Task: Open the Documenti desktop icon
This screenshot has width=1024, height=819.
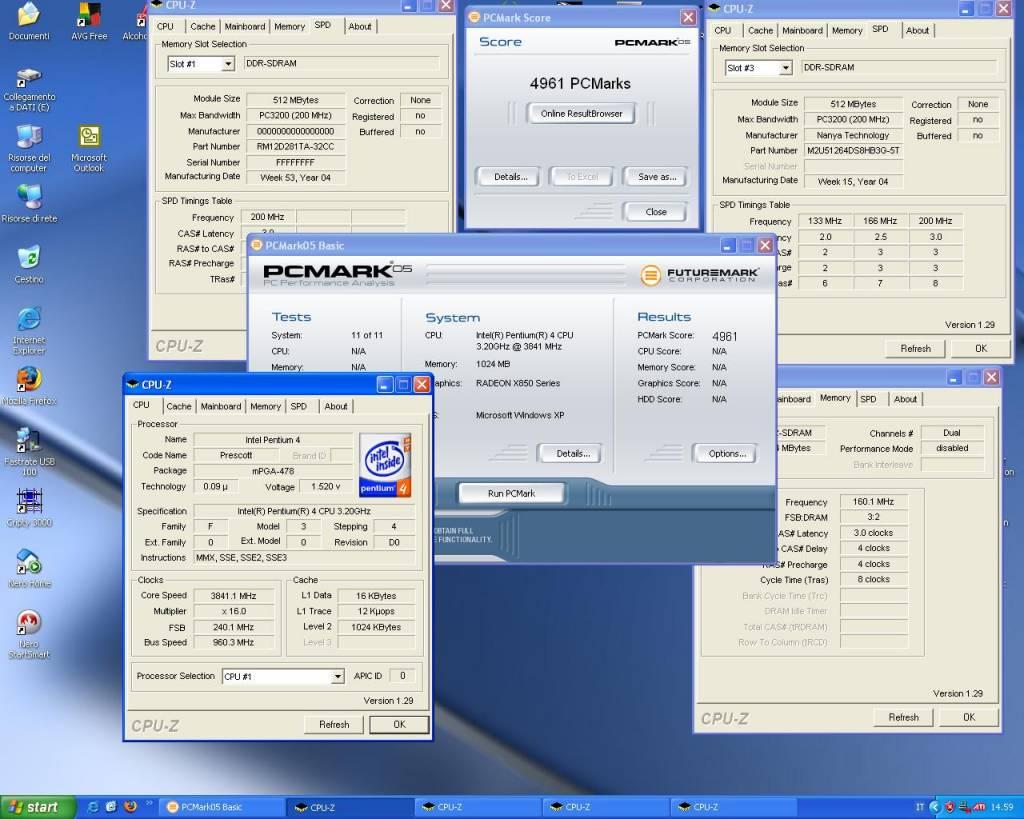Action: click(x=29, y=21)
